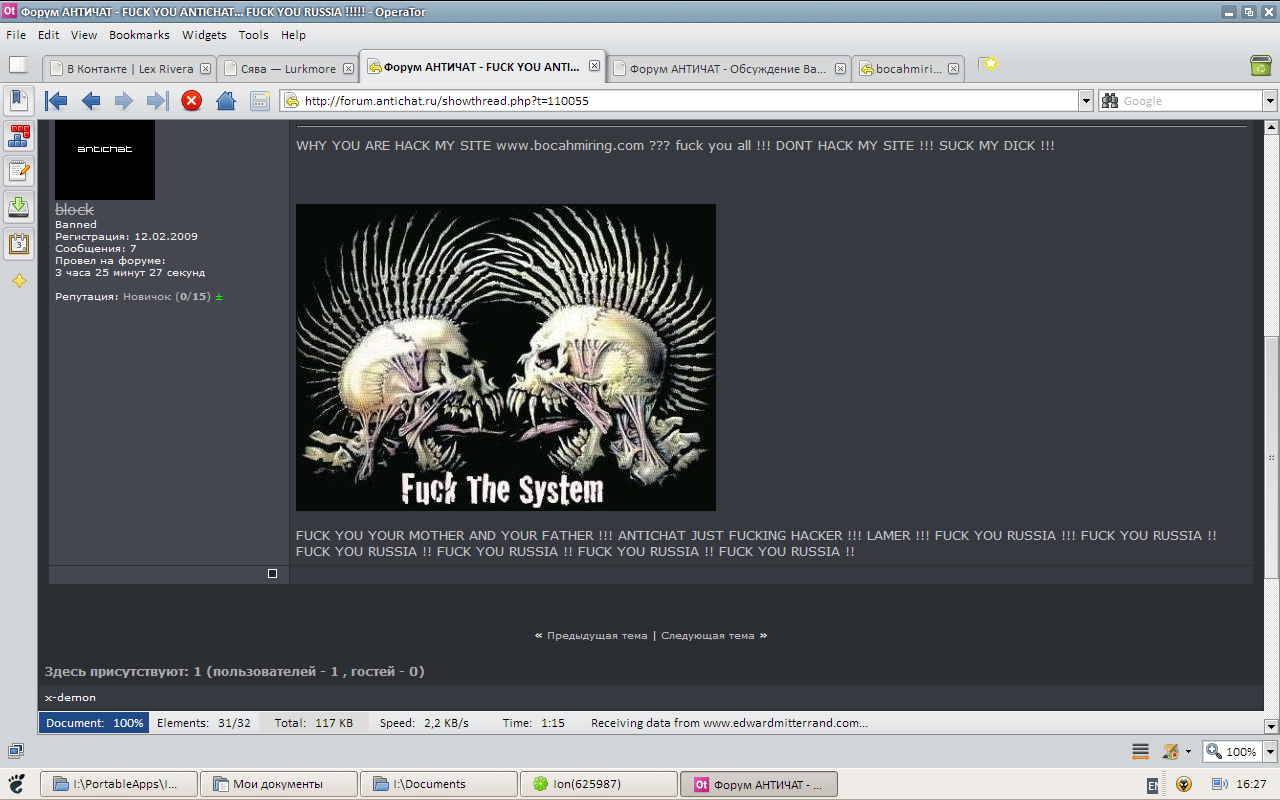Open the block user profile

coord(74,210)
